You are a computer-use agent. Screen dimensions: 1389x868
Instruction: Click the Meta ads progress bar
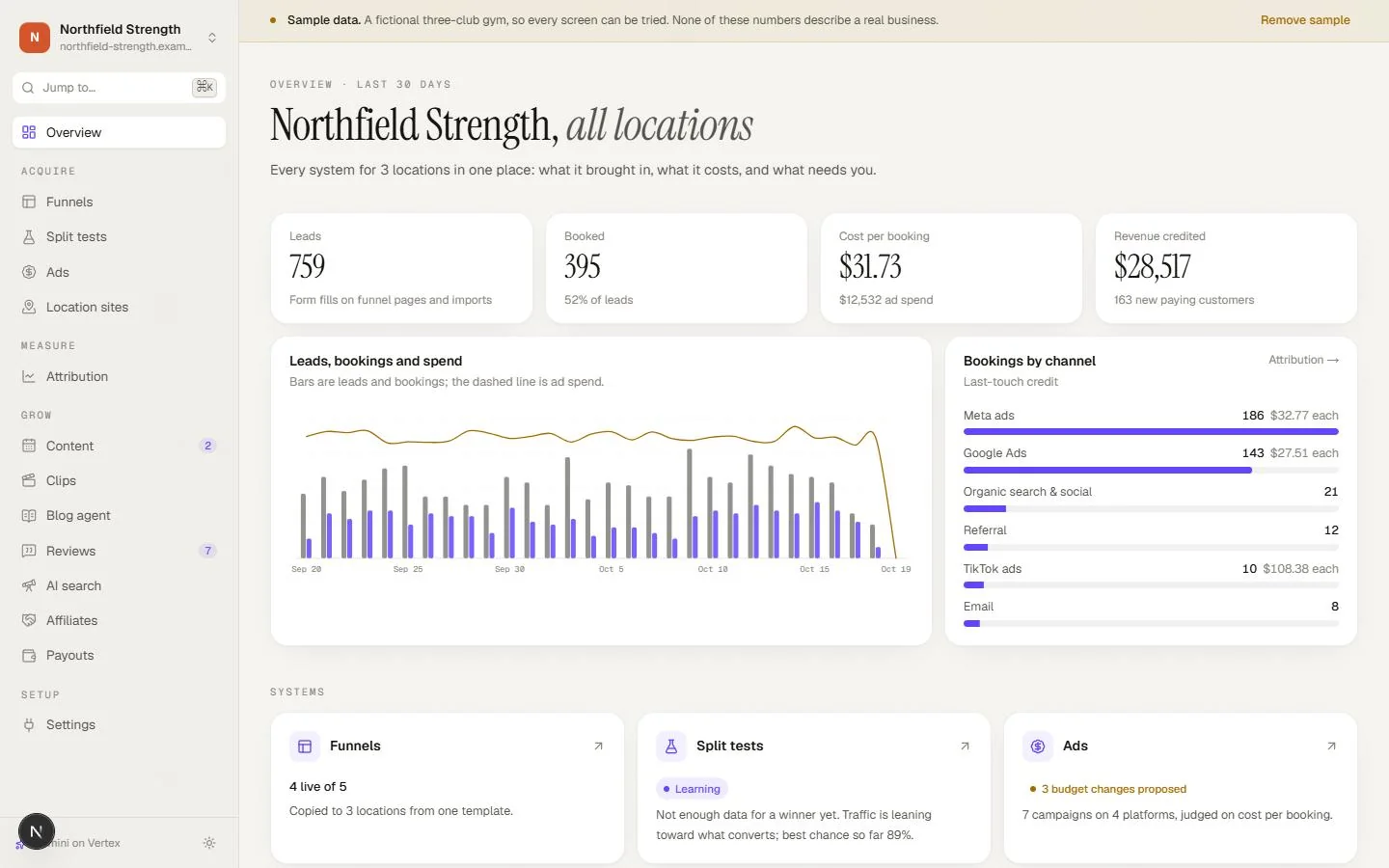pyautogui.click(x=1151, y=432)
